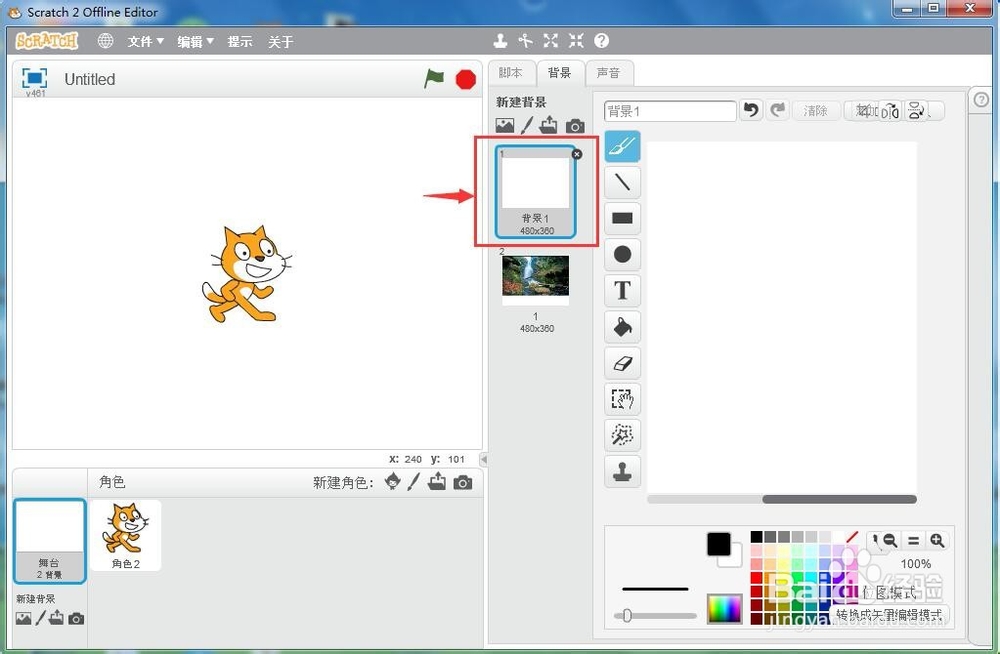Select the Ellipse tool
The width and height of the screenshot is (1000, 654).
622,255
